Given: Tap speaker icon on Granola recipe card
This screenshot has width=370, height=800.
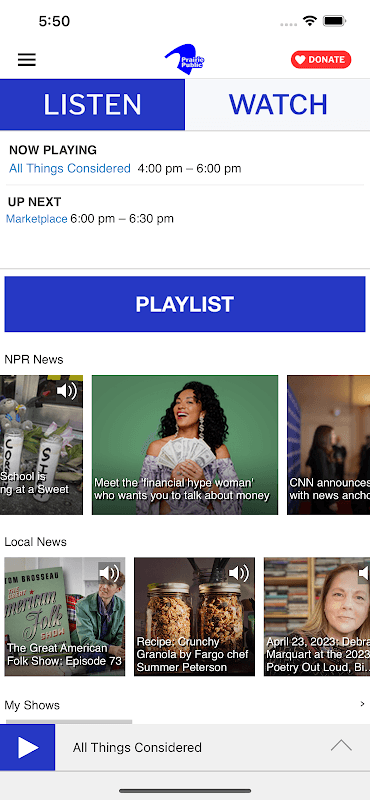Looking at the screenshot, I should [238, 573].
